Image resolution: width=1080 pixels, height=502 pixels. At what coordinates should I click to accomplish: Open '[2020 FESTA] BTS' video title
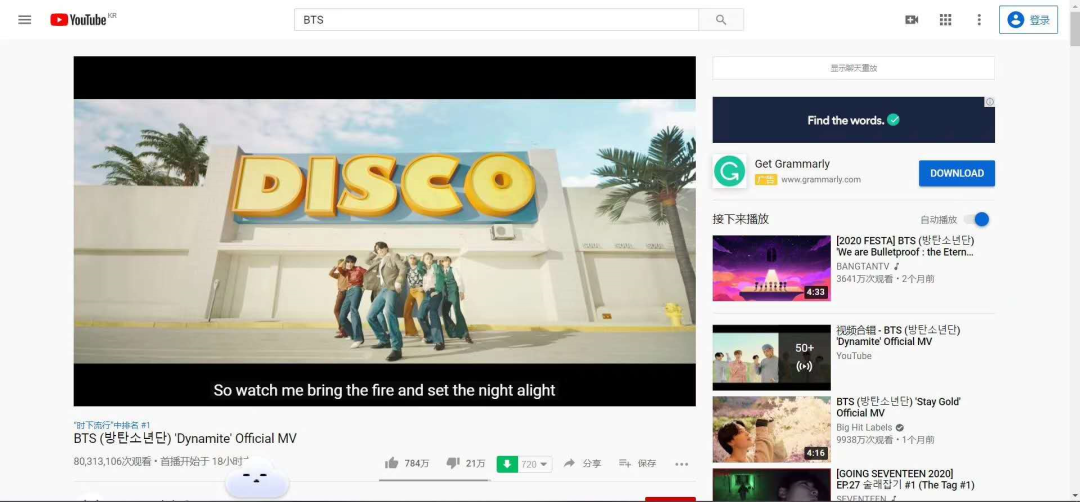[x=905, y=247]
